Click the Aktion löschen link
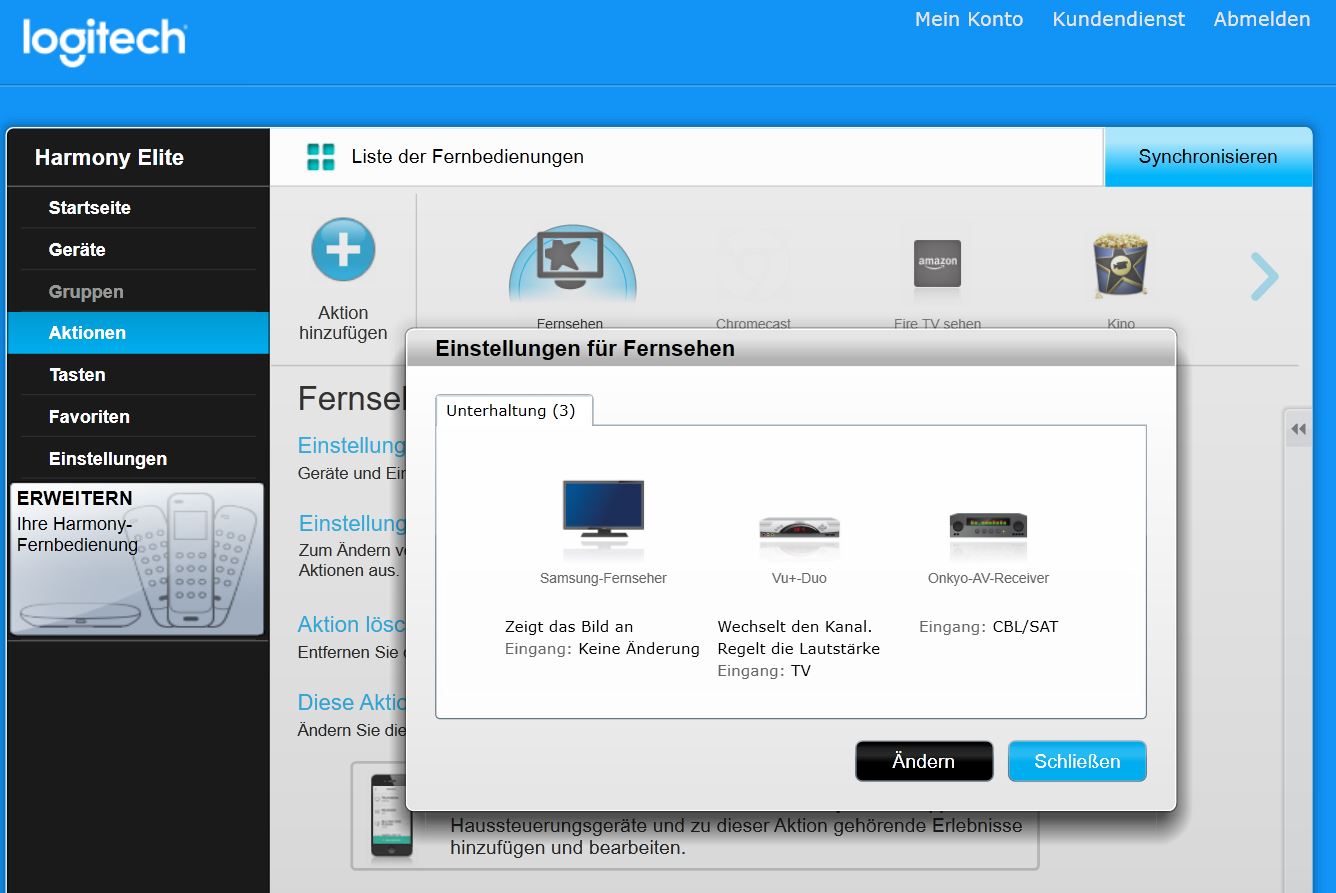 (x=352, y=624)
